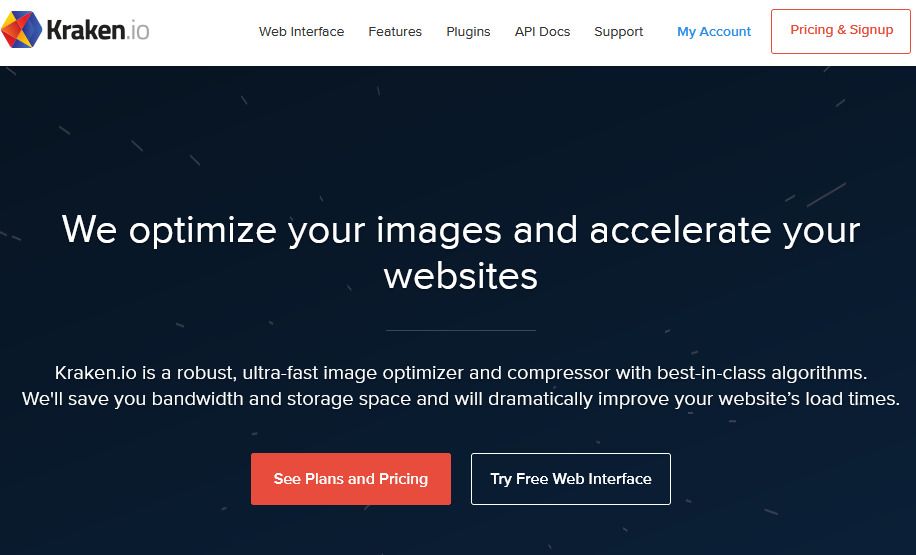Click the Kraken hexagon logo icon
916x555 pixels.
tap(22, 29)
